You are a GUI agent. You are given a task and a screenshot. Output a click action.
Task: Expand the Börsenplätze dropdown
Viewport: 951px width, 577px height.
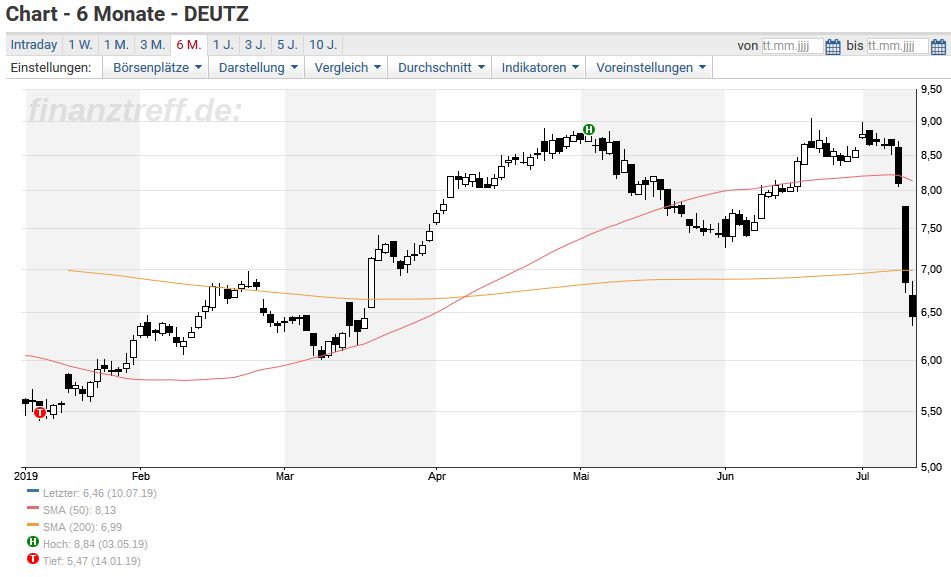click(156, 67)
